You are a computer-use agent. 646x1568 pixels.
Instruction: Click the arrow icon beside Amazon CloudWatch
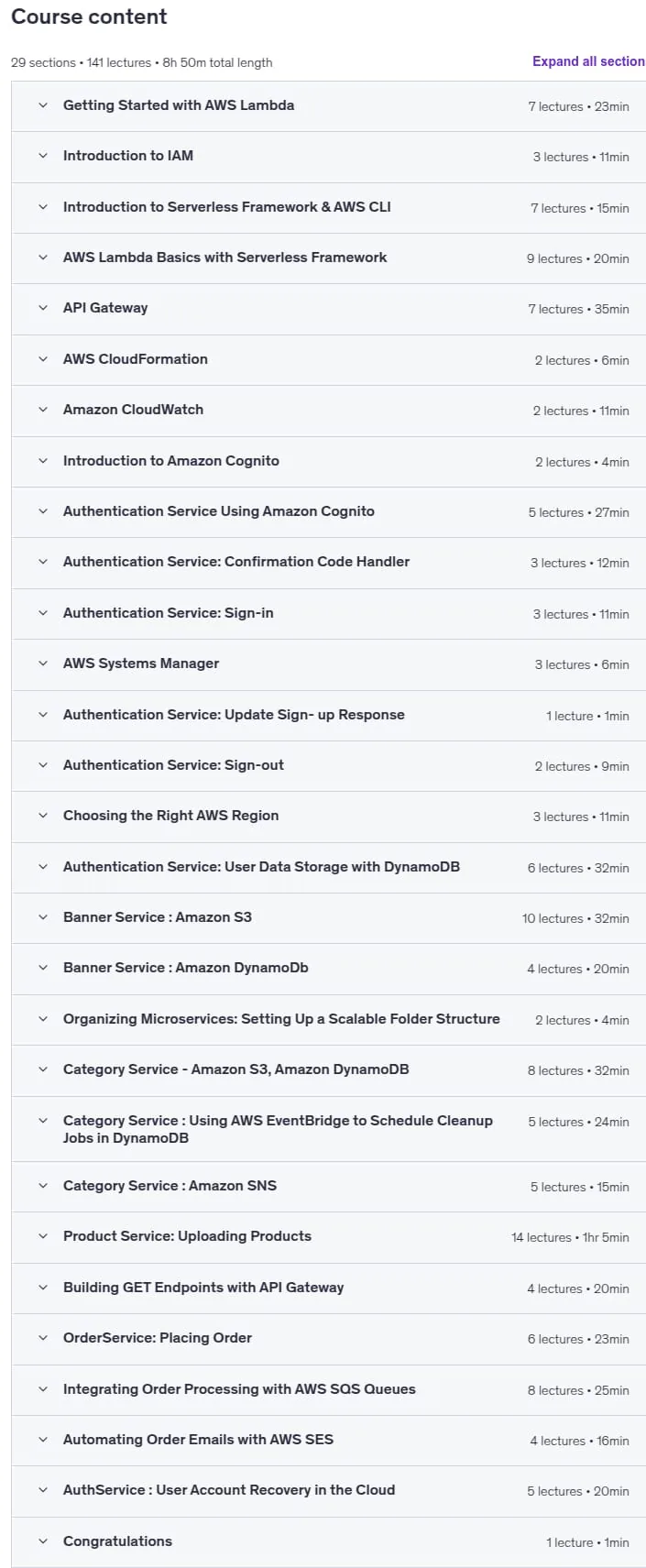click(x=43, y=410)
